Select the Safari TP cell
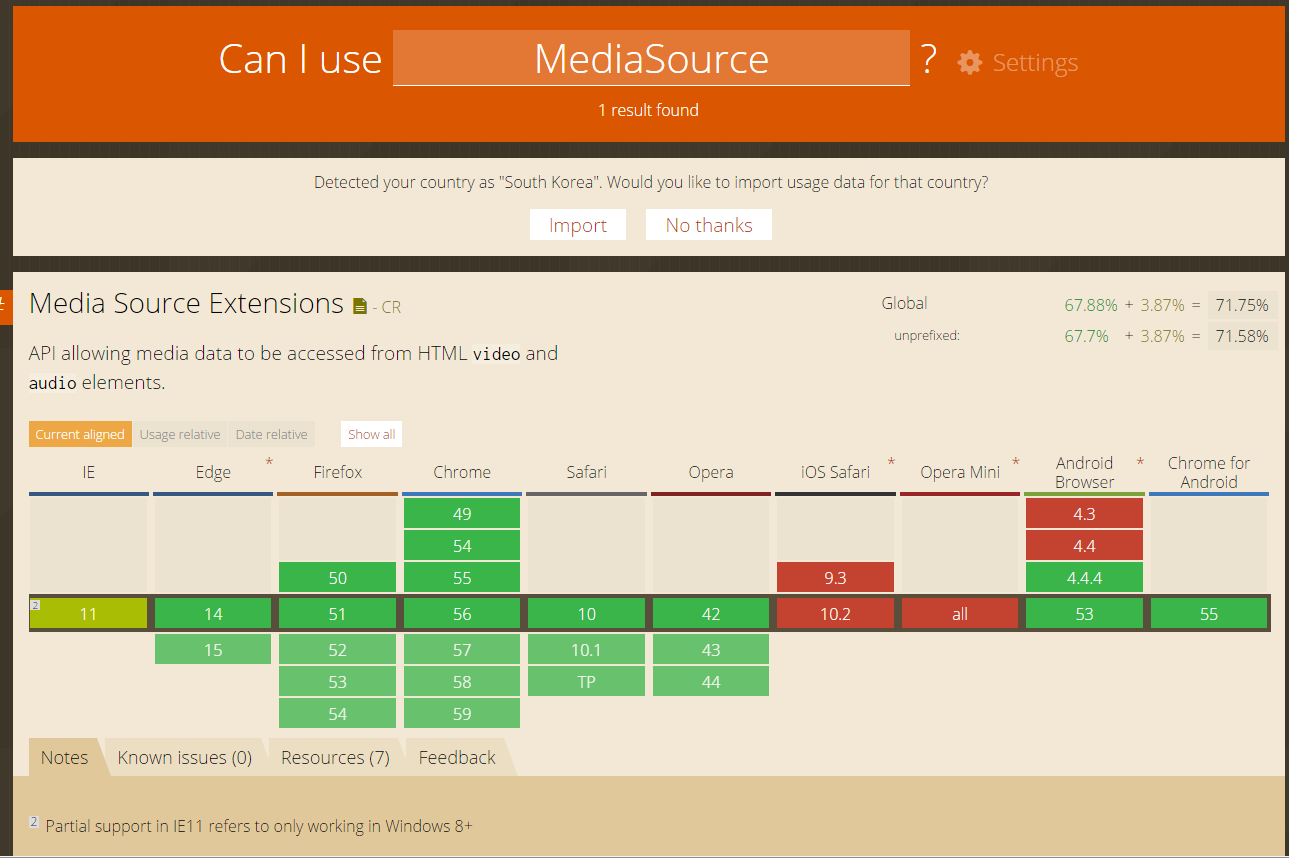1289x858 pixels. pyautogui.click(x=586, y=682)
